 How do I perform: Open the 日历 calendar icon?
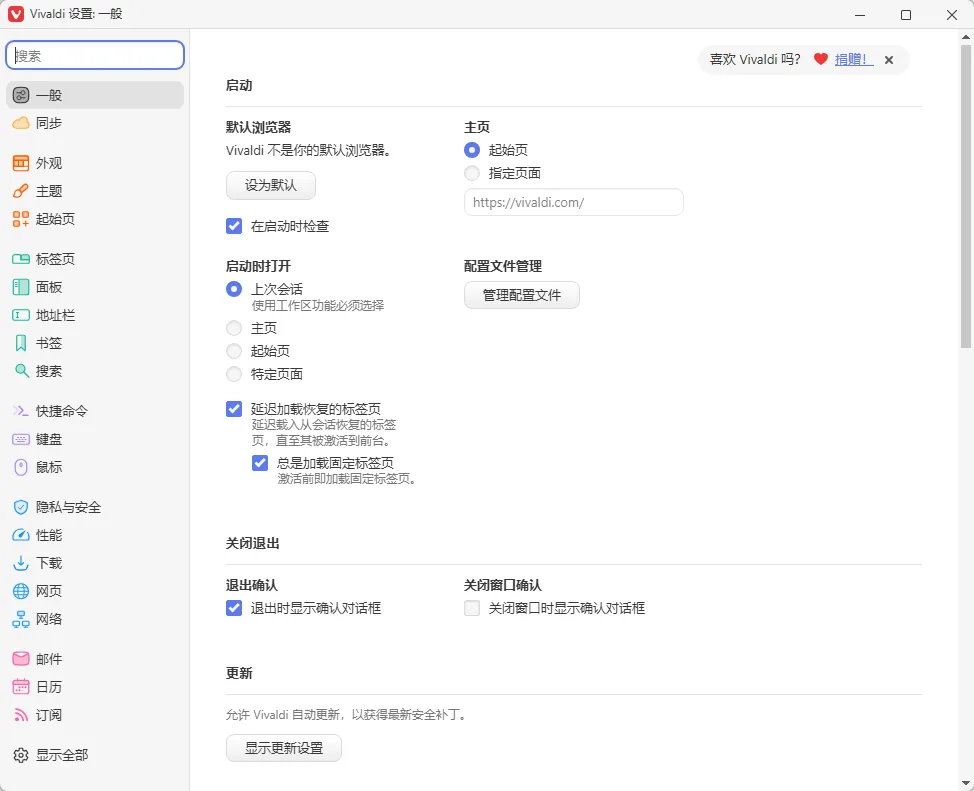pyautogui.click(x=21, y=687)
